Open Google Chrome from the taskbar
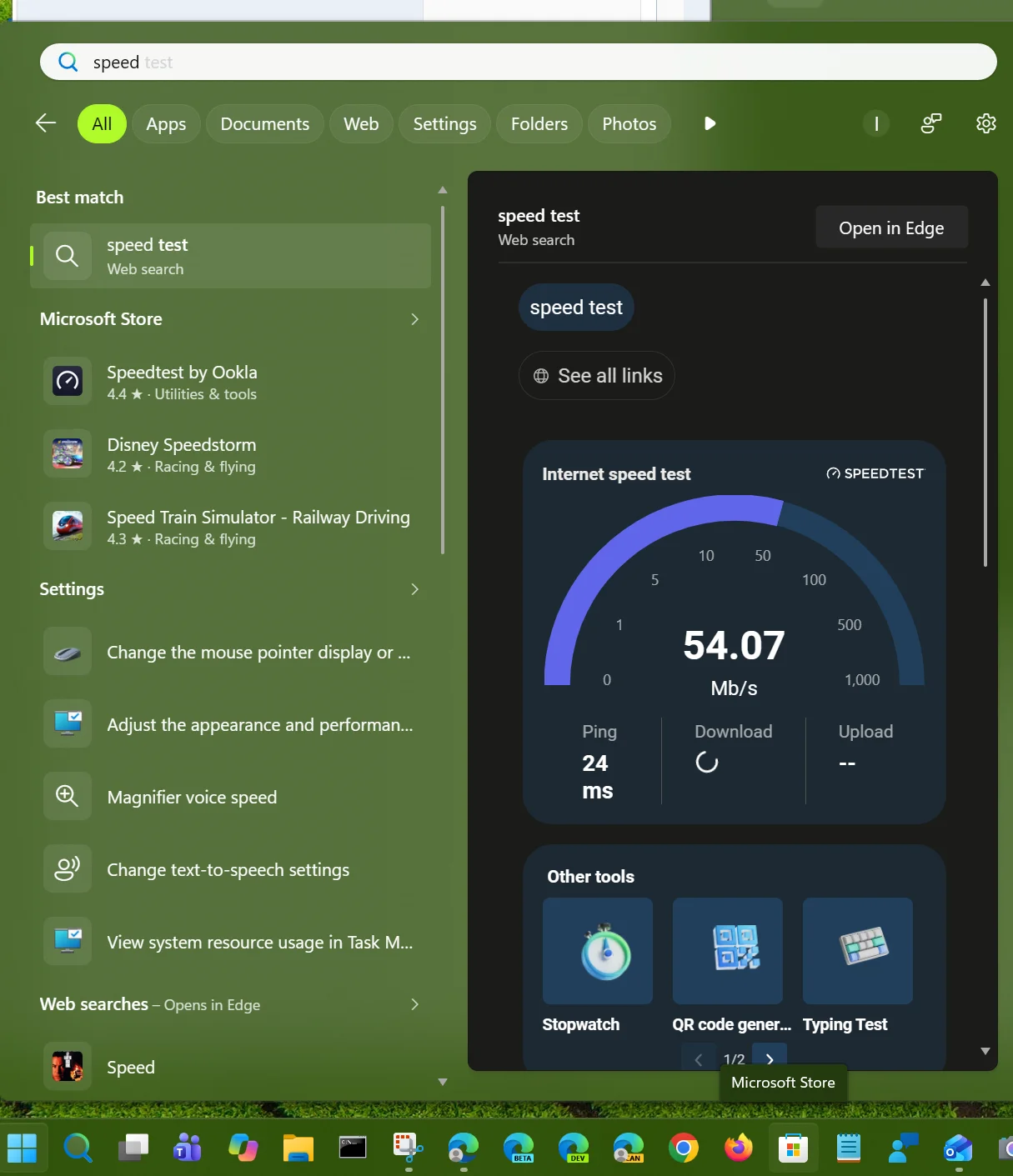Screen dimensions: 1013x1176 click(684, 1148)
